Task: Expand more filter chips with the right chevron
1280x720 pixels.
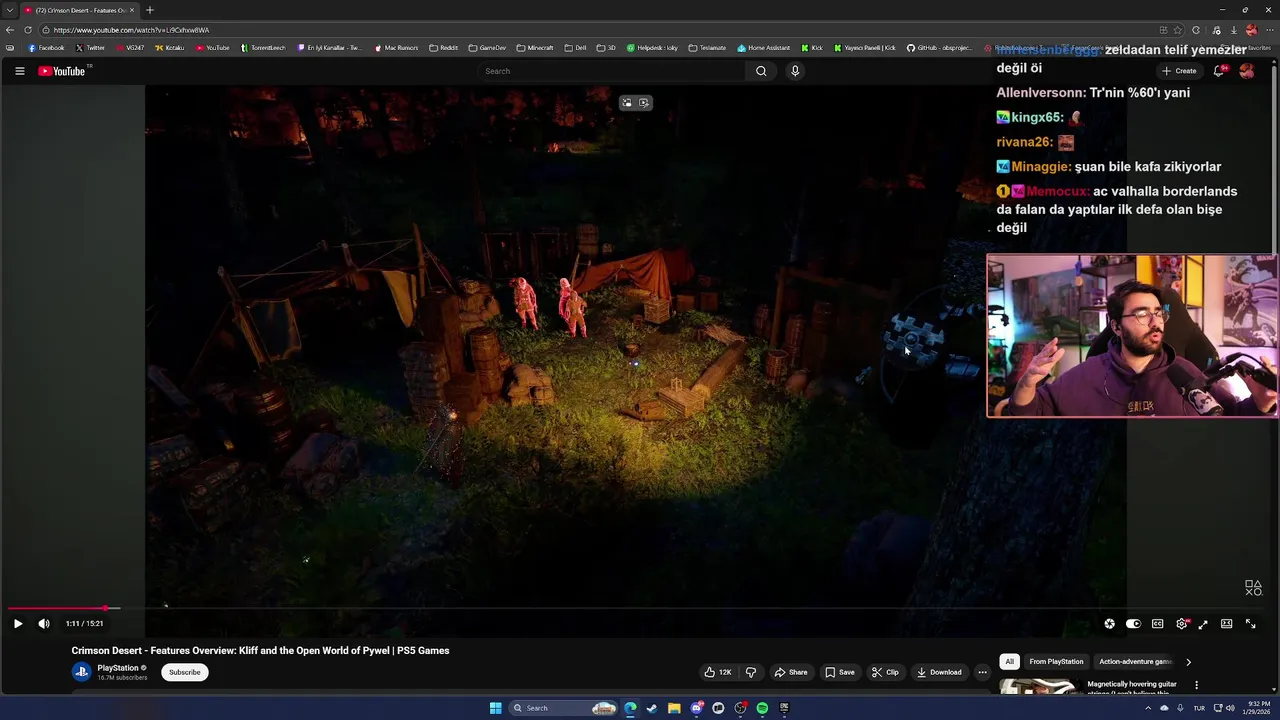Action: pos(1188,661)
